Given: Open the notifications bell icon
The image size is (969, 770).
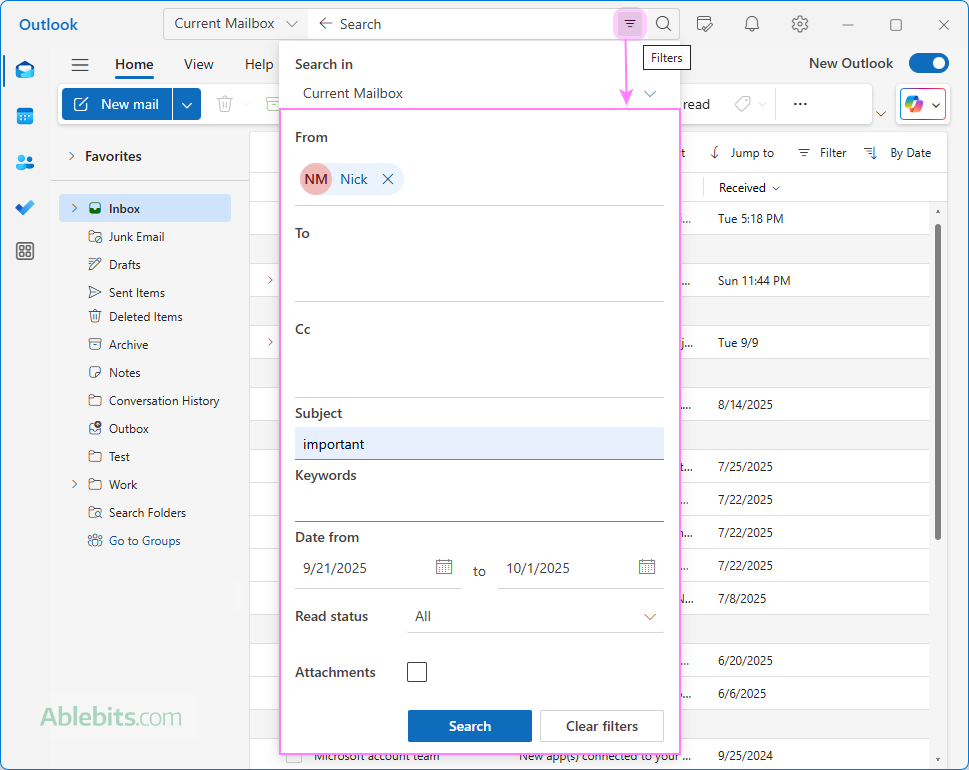Looking at the screenshot, I should [752, 24].
